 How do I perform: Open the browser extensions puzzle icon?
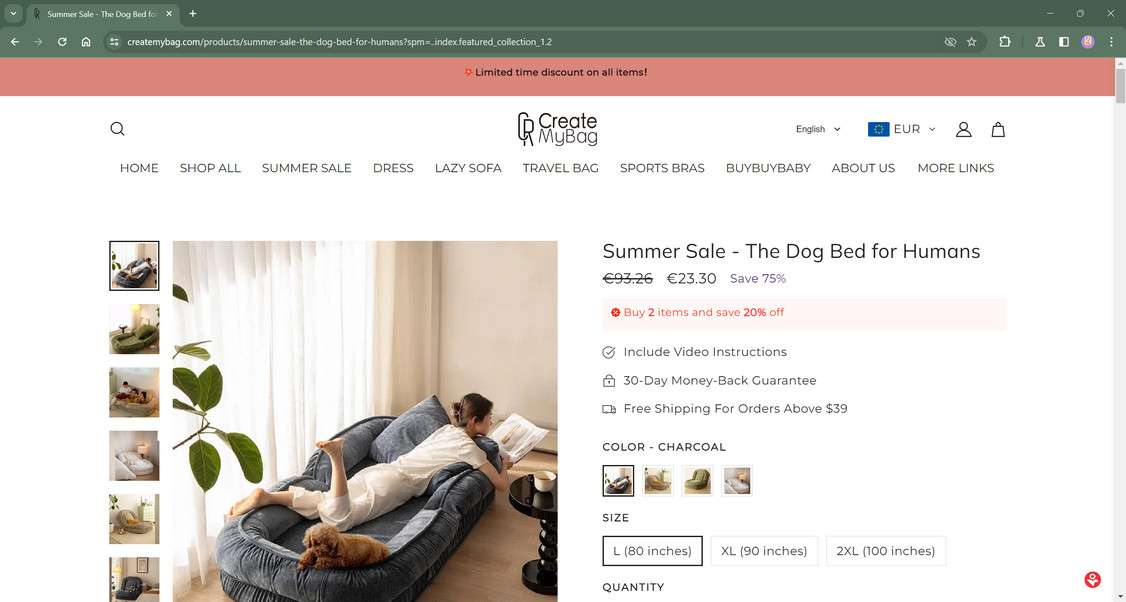click(1005, 42)
